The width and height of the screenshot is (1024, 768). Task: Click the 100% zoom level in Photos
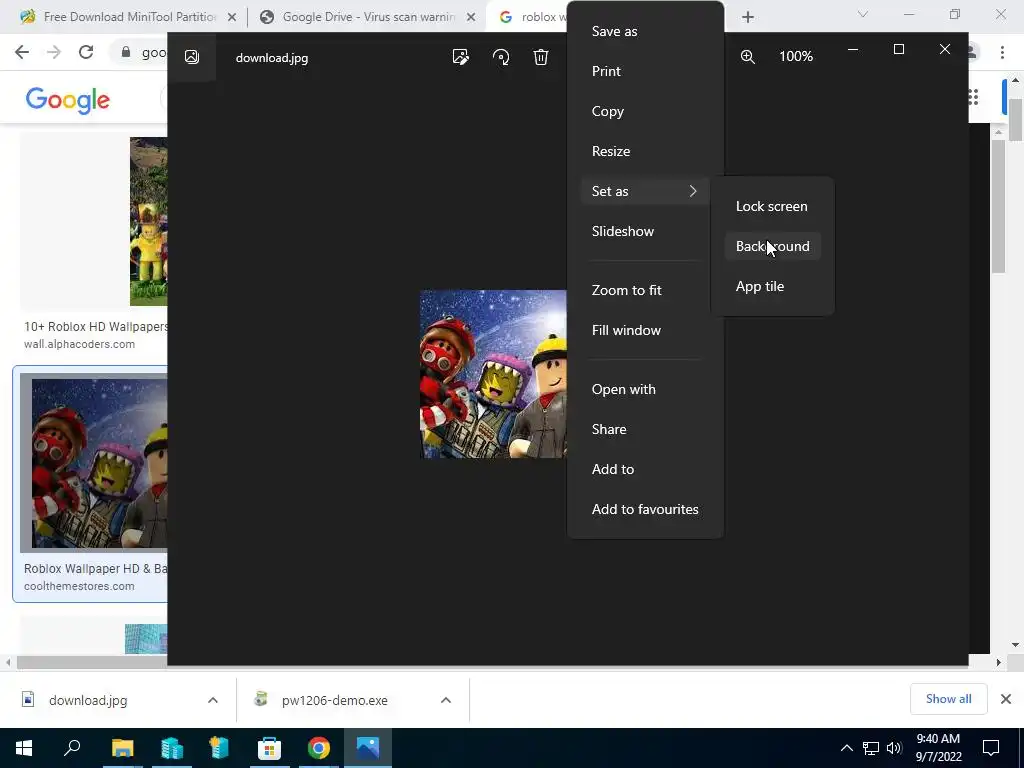[796, 57]
